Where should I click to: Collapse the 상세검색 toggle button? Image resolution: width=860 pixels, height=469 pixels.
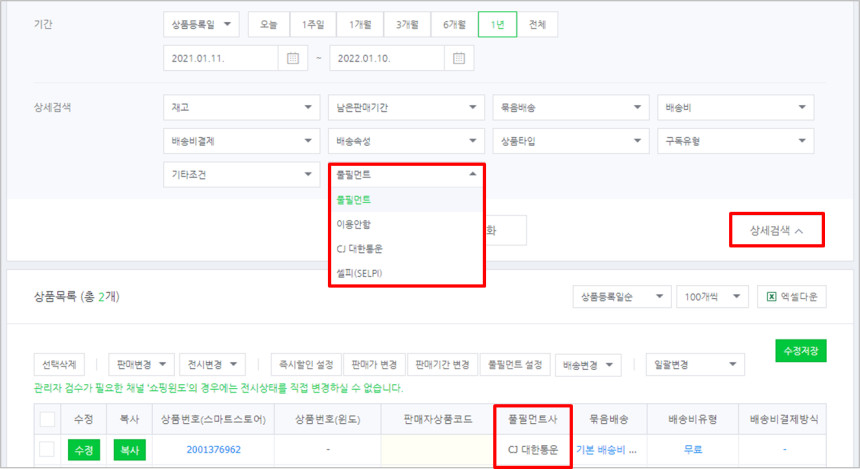[x=777, y=230]
